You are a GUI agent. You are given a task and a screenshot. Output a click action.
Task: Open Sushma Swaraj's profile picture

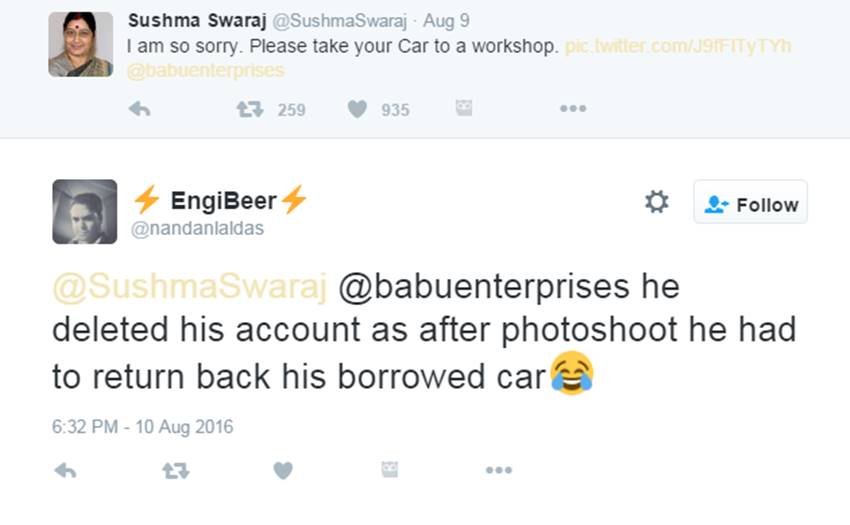pyautogui.click(x=80, y=44)
